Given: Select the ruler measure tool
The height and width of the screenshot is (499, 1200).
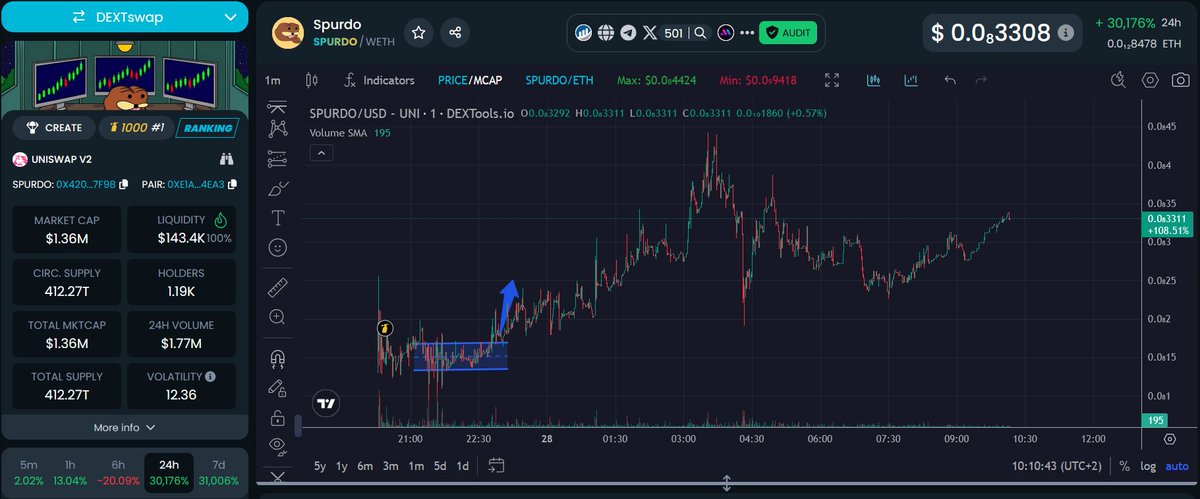Looking at the screenshot, I should tap(278, 288).
